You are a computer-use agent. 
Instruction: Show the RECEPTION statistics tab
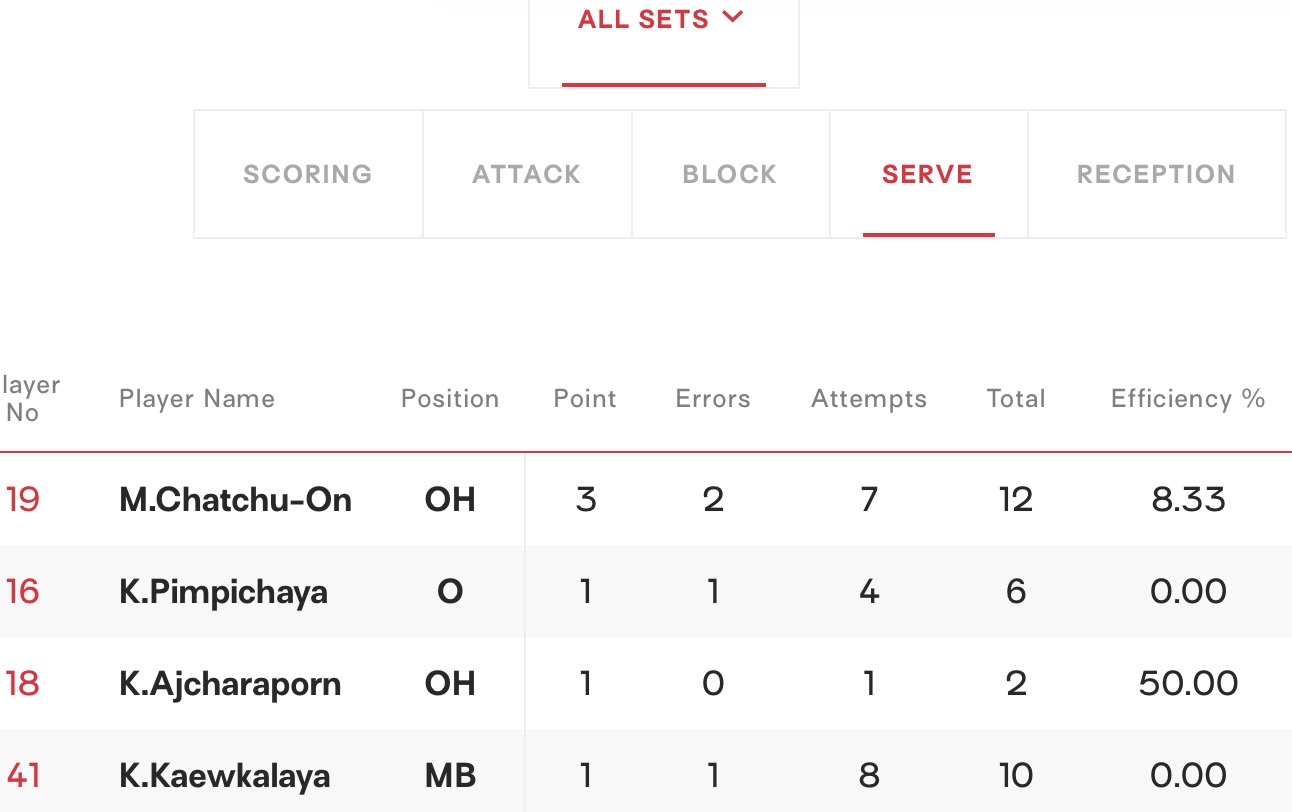coord(1156,174)
